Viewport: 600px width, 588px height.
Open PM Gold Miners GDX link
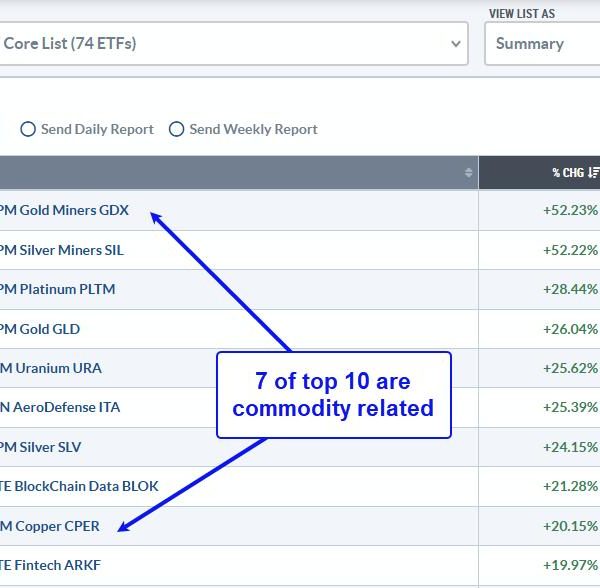tap(64, 210)
